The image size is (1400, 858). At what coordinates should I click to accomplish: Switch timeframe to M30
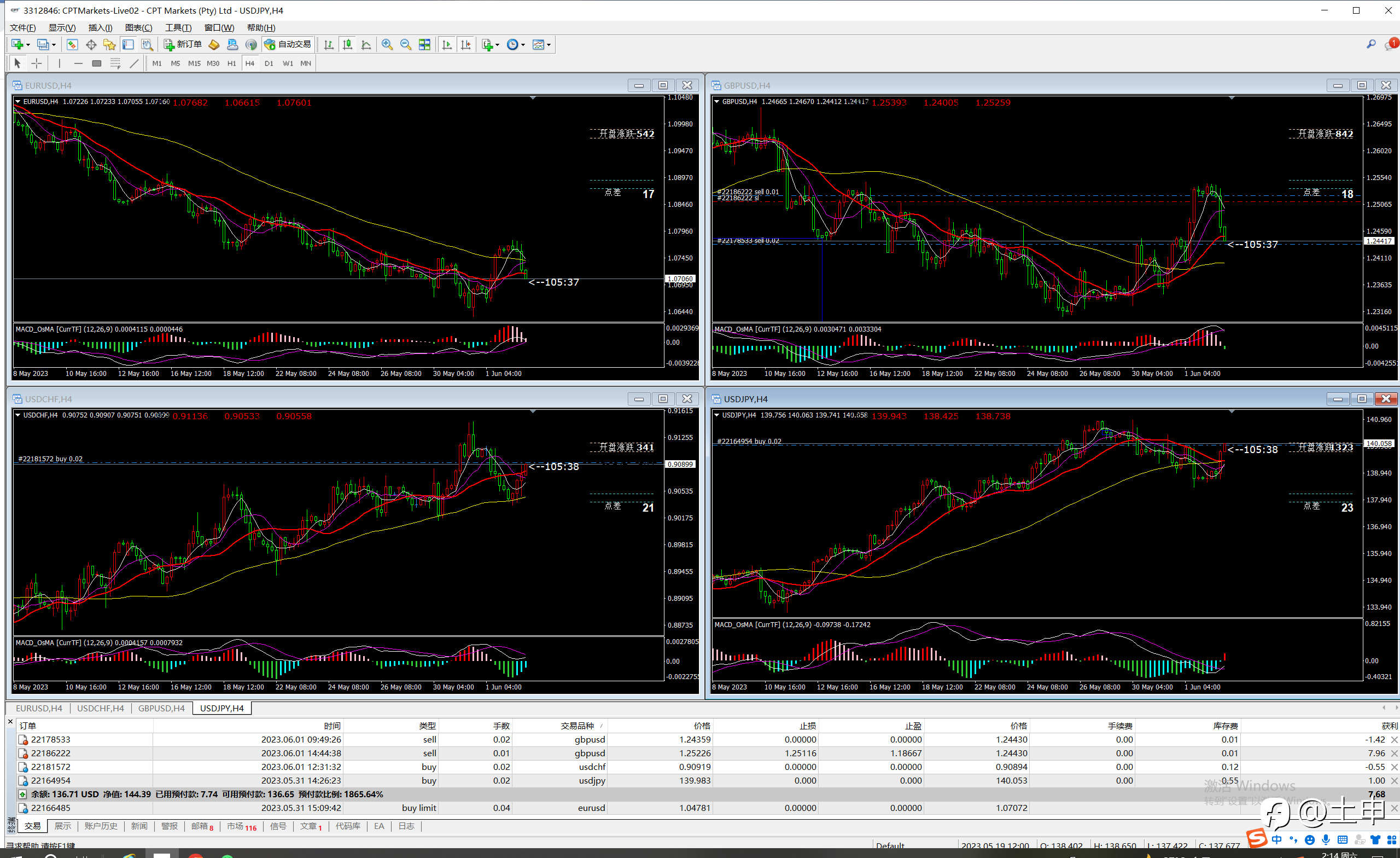(x=213, y=63)
